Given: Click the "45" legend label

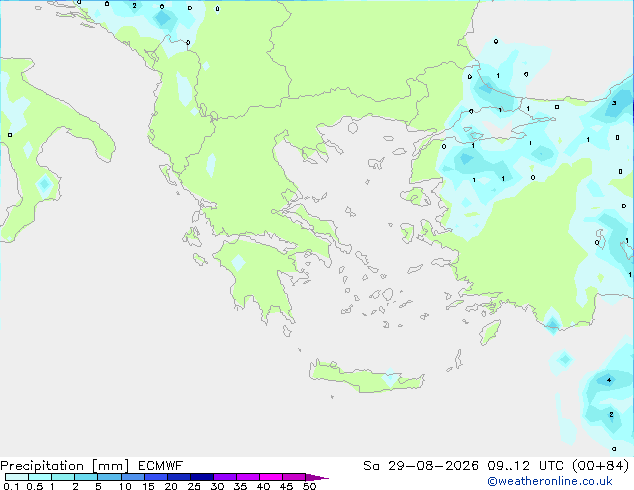Looking at the screenshot, I should tap(286, 486).
